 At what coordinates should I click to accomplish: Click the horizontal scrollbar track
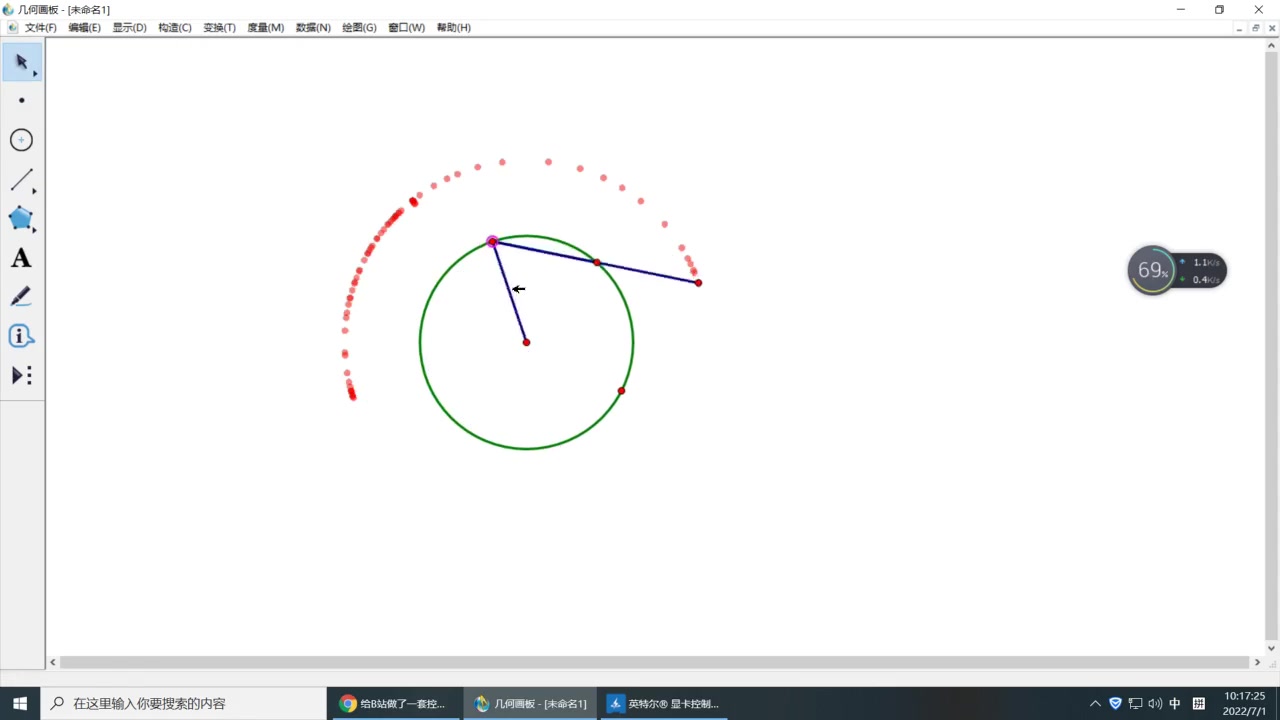click(x=655, y=662)
